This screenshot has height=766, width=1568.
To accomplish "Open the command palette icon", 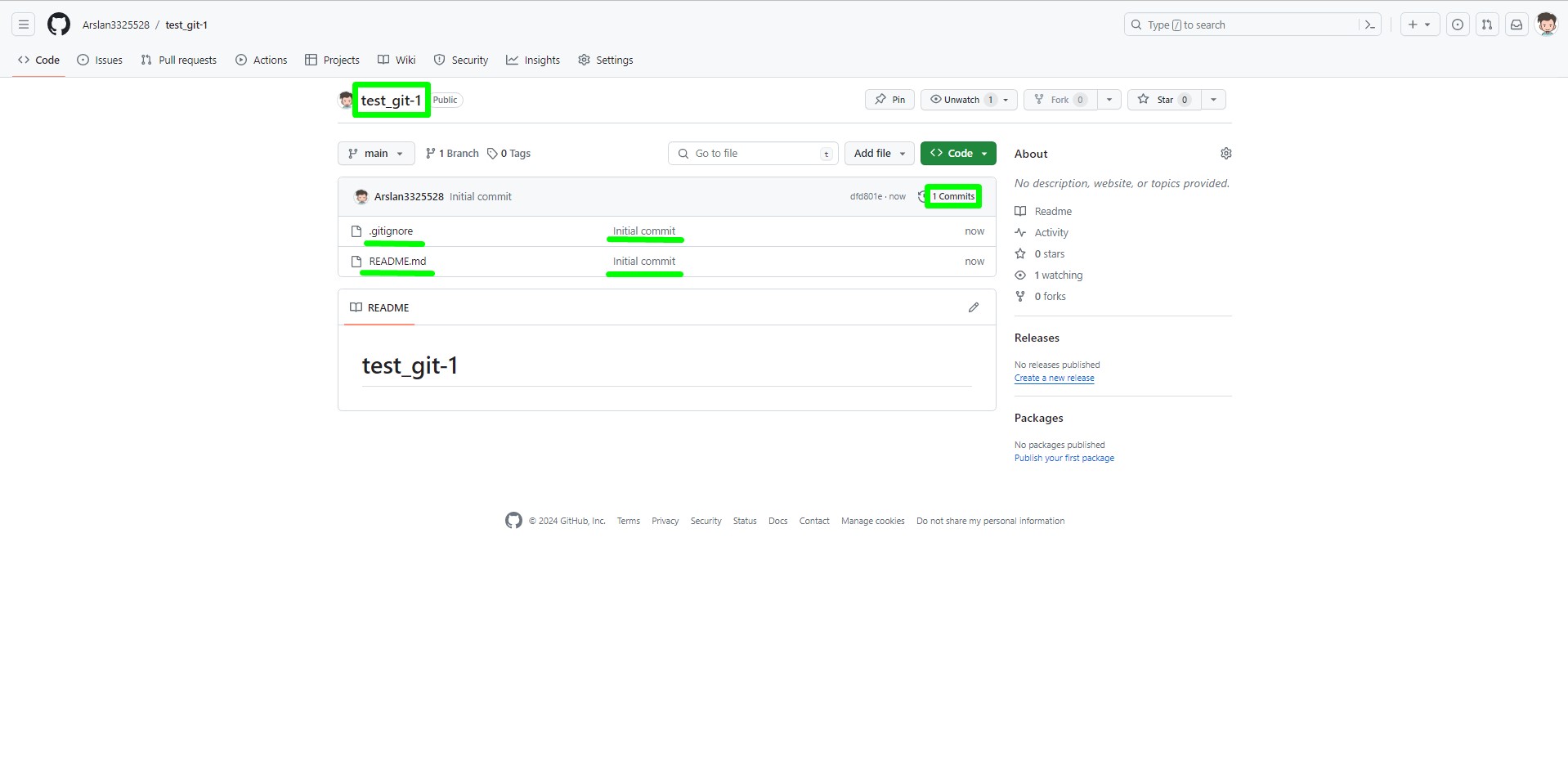I will coord(1370,25).
